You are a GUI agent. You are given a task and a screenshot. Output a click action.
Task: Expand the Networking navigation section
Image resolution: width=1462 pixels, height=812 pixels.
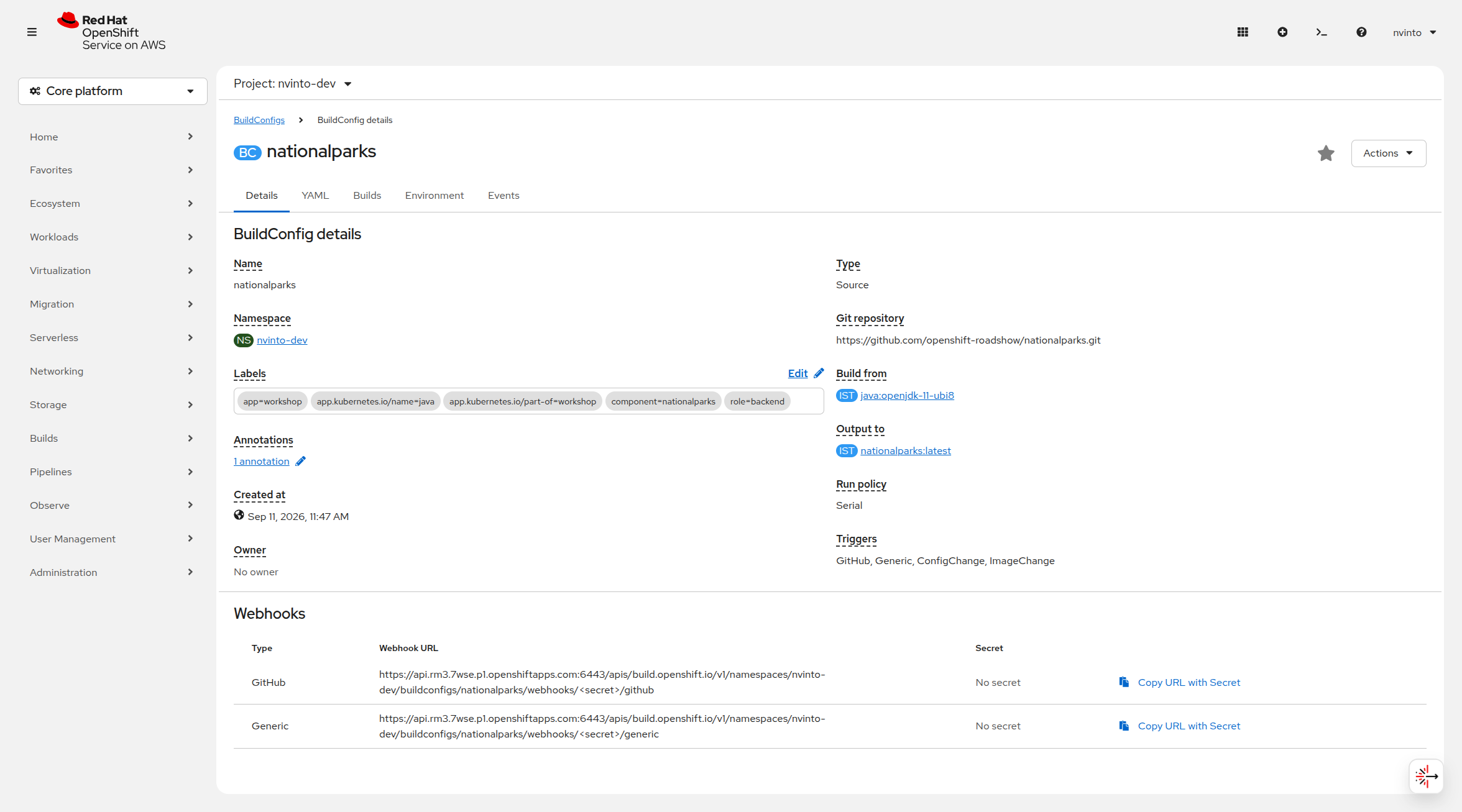point(112,372)
